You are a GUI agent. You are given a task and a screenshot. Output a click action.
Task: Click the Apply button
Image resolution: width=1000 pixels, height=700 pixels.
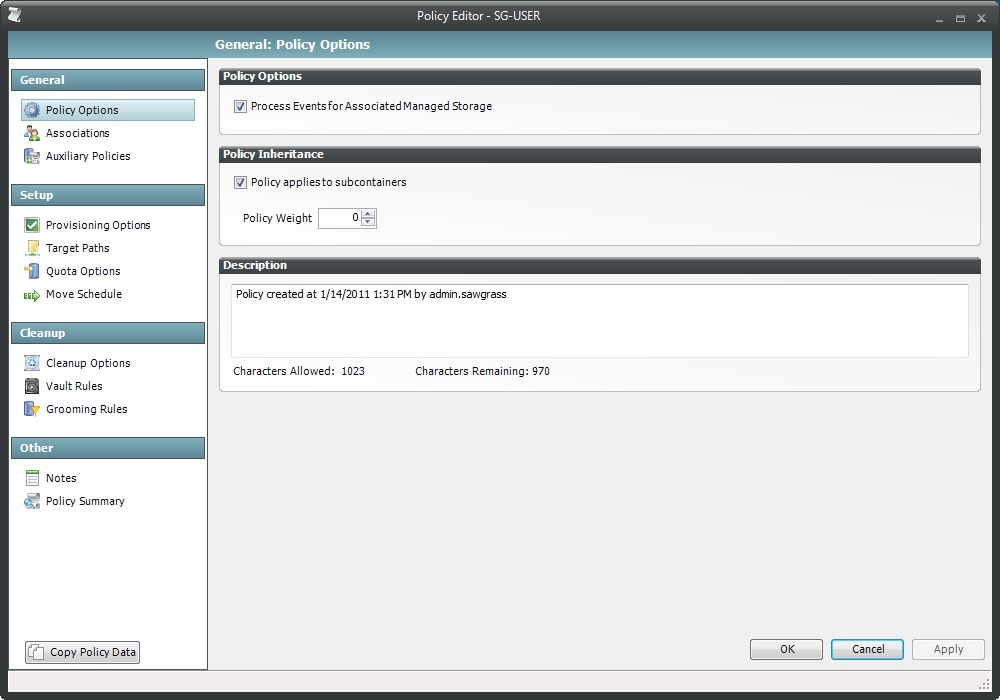point(948,649)
